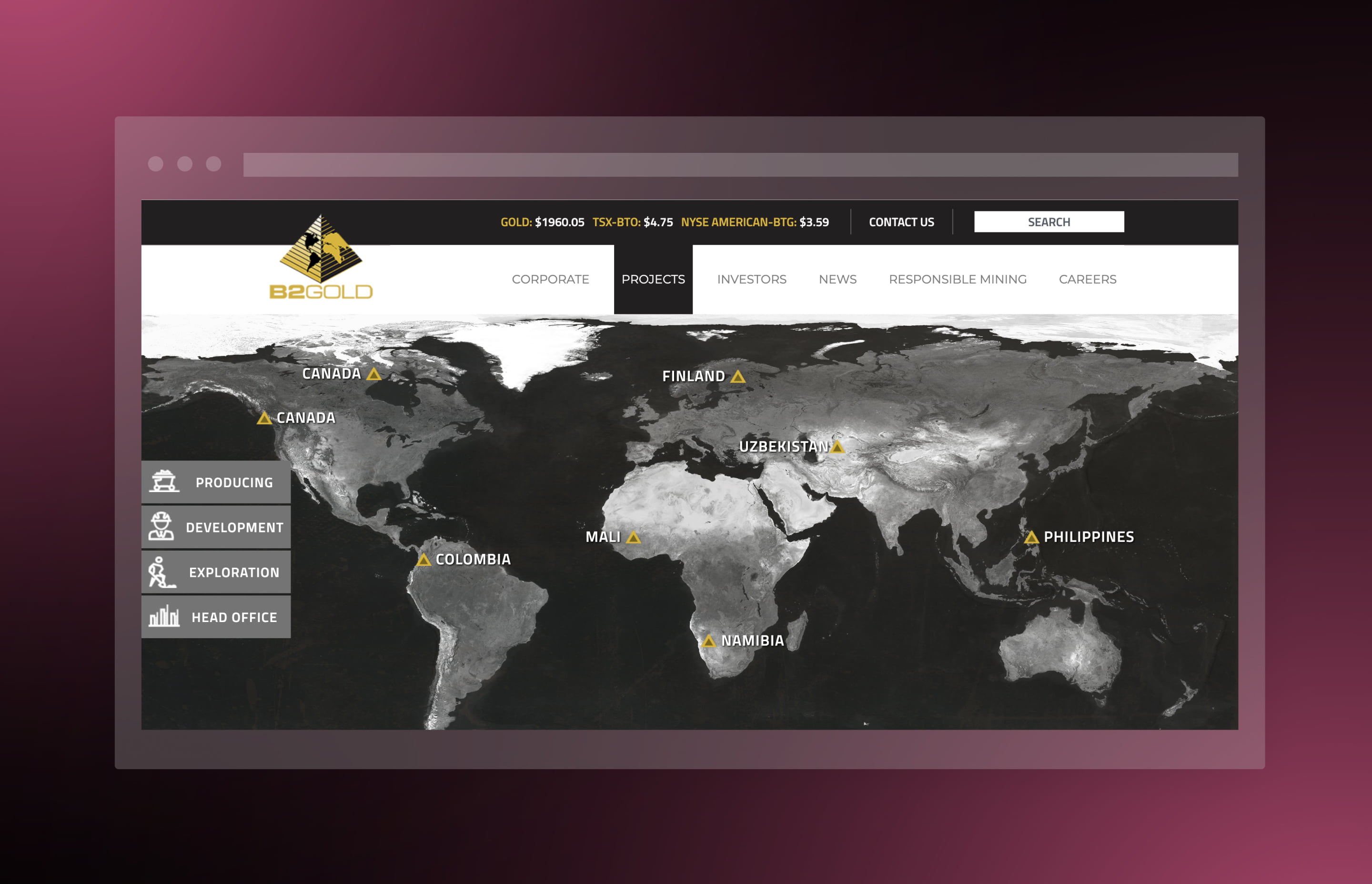
Task: Click the Philippines map label
Action: (1089, 537)
